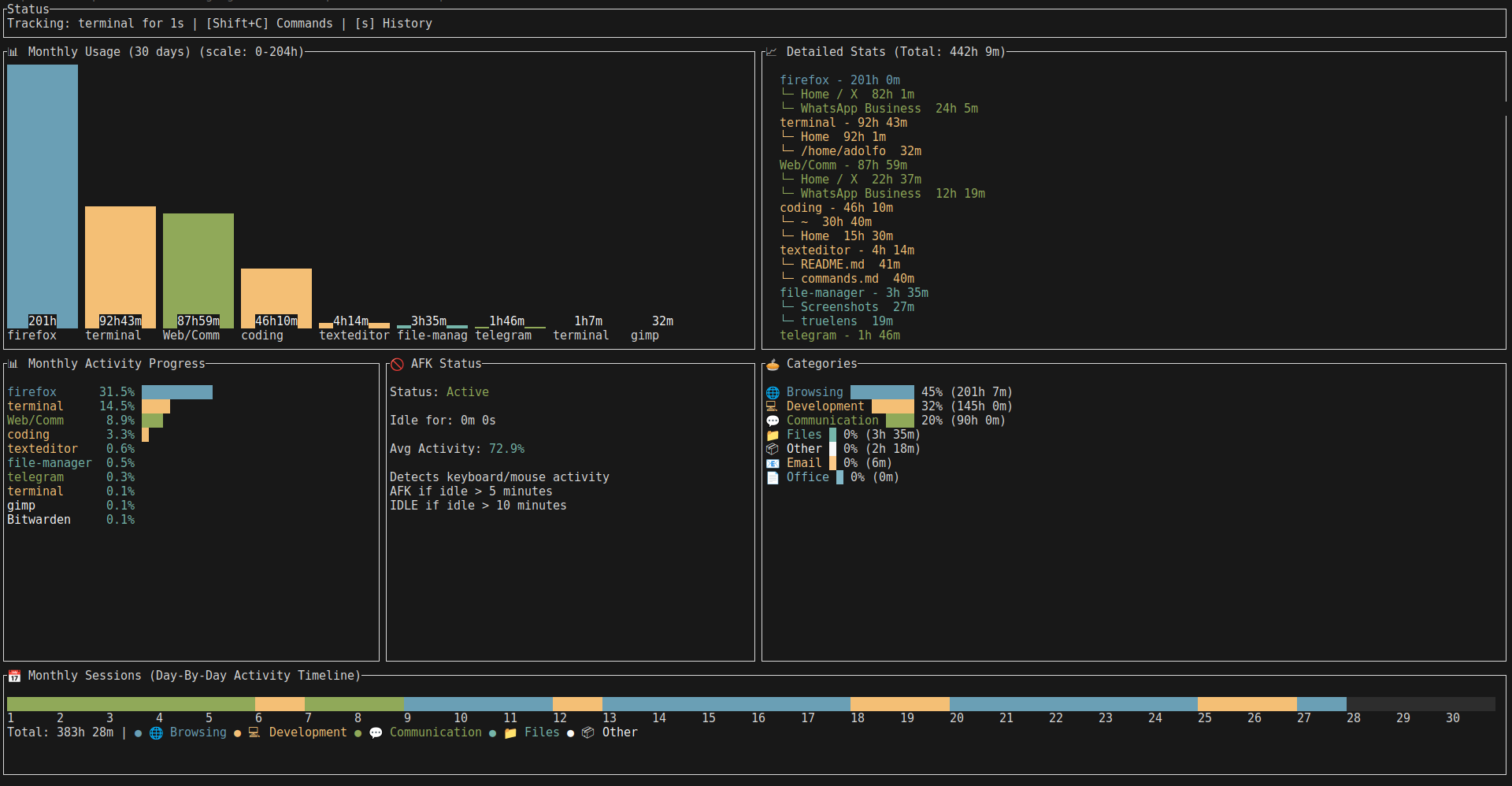This screenshot has width=1512, height=786.
Task: Select texteditor - 4h 14m stats entry
Action: (847, 250)
